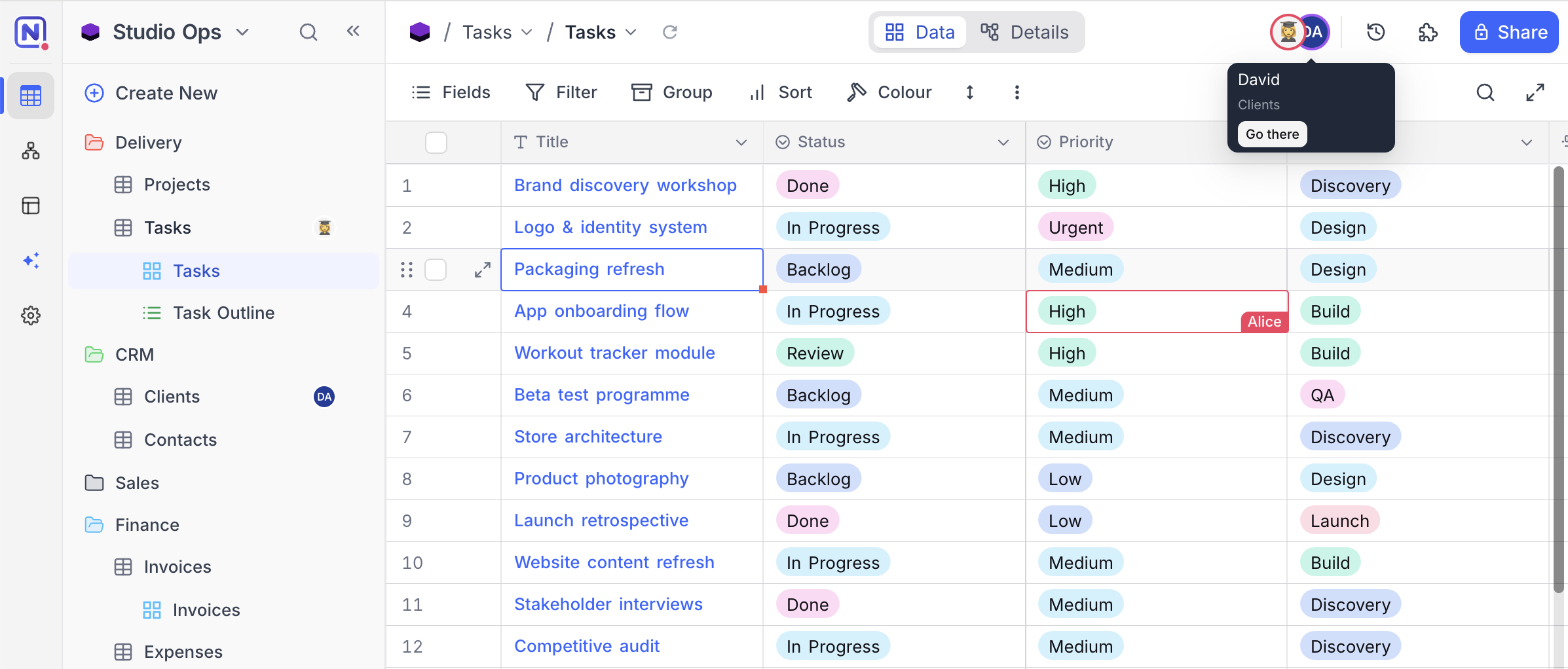Toggle the select-all rows checkbox
Screen dimensions: 1568x669
tap(436, 142)
